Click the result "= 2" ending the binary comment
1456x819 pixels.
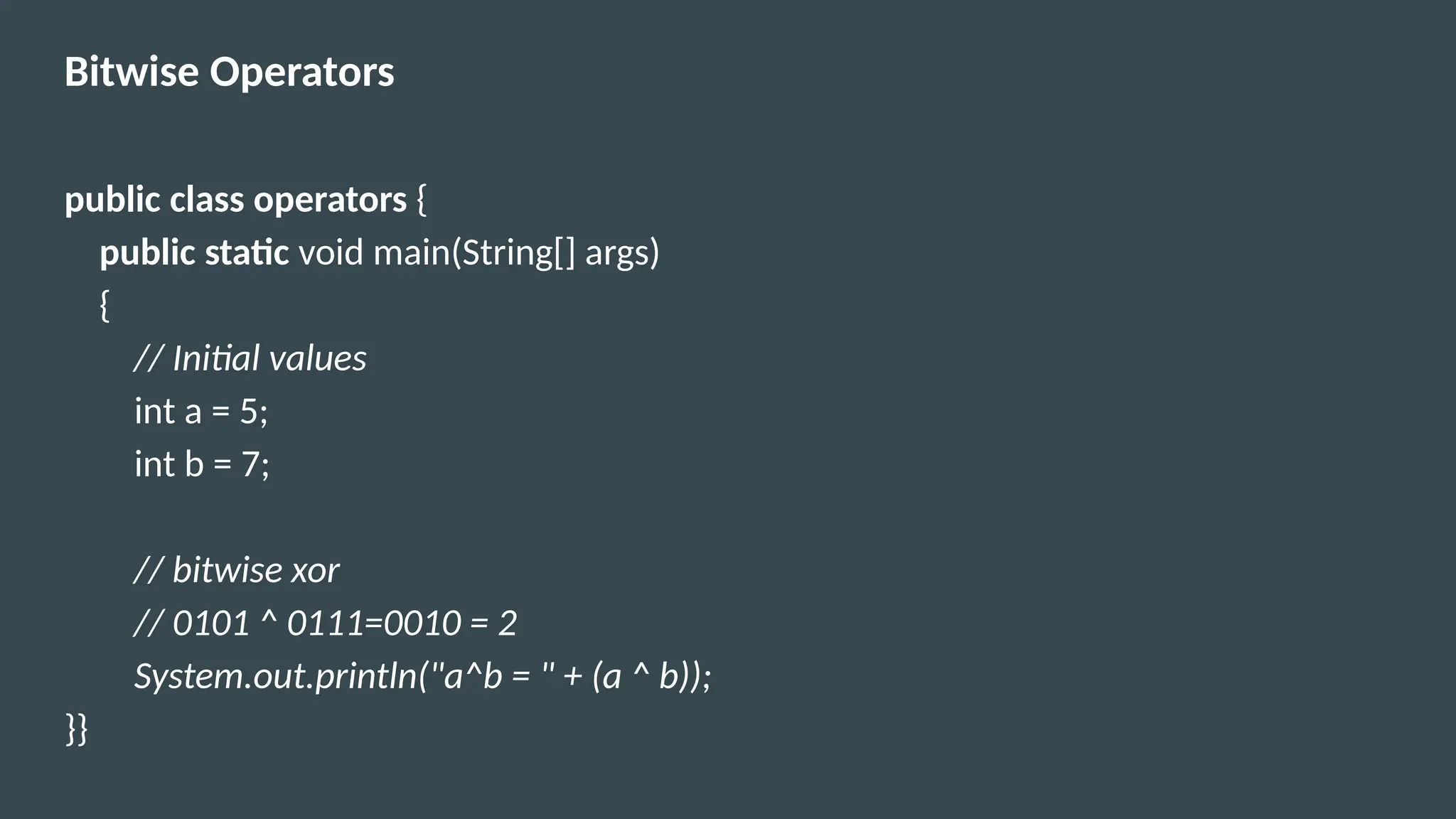493,623
